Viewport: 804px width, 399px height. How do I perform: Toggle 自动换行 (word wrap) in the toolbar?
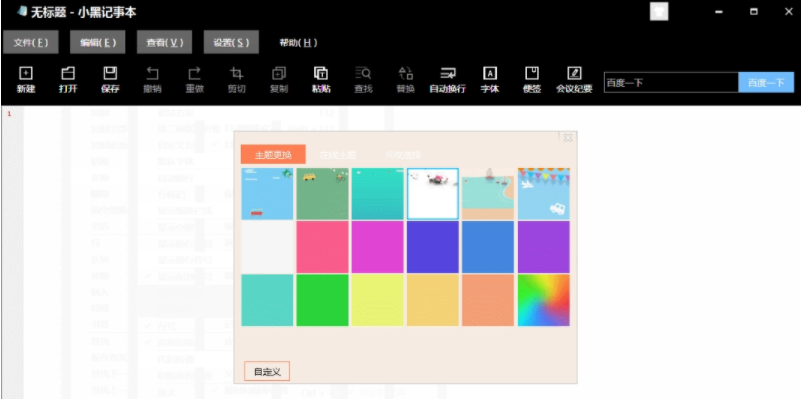click(448, 79)
